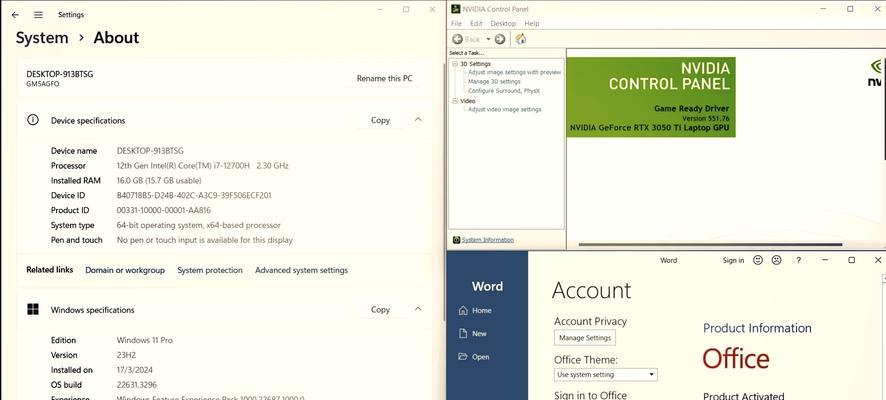The height and width of the screenshot is (400, 886).
Task: Click Back arrow in NVIDIA Control Panel
Action: [x=458, y=39]
